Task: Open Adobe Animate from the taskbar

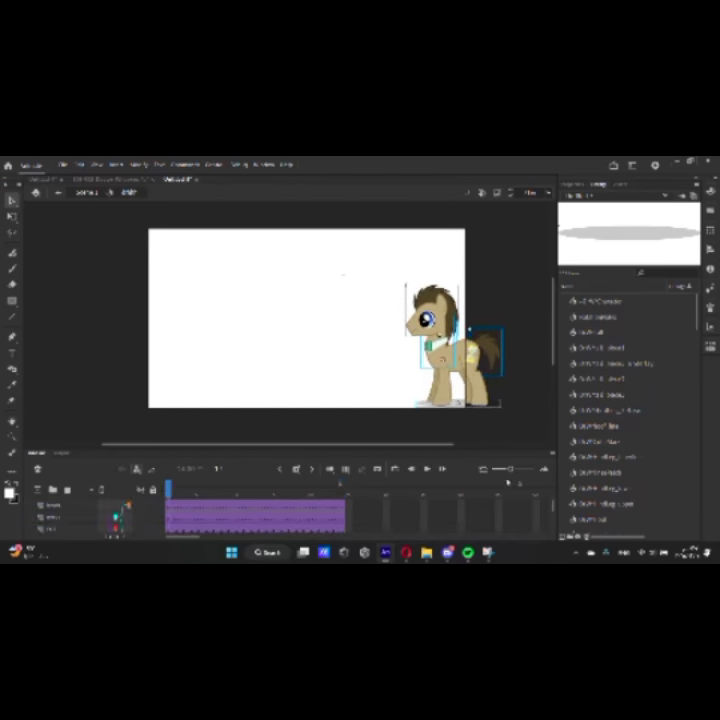Action: tap(385, 552)
